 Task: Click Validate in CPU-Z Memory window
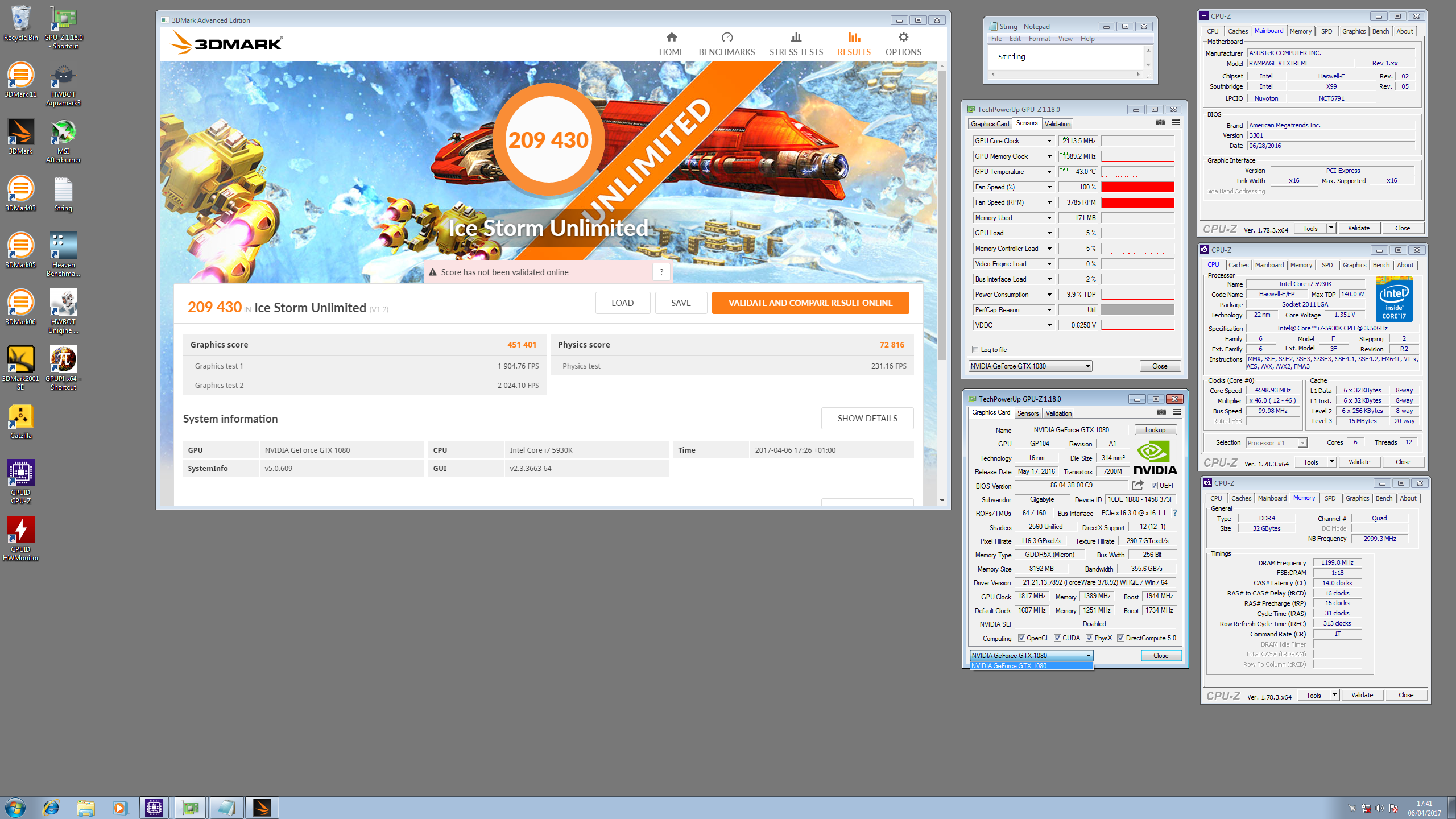tap(1362, 695)
